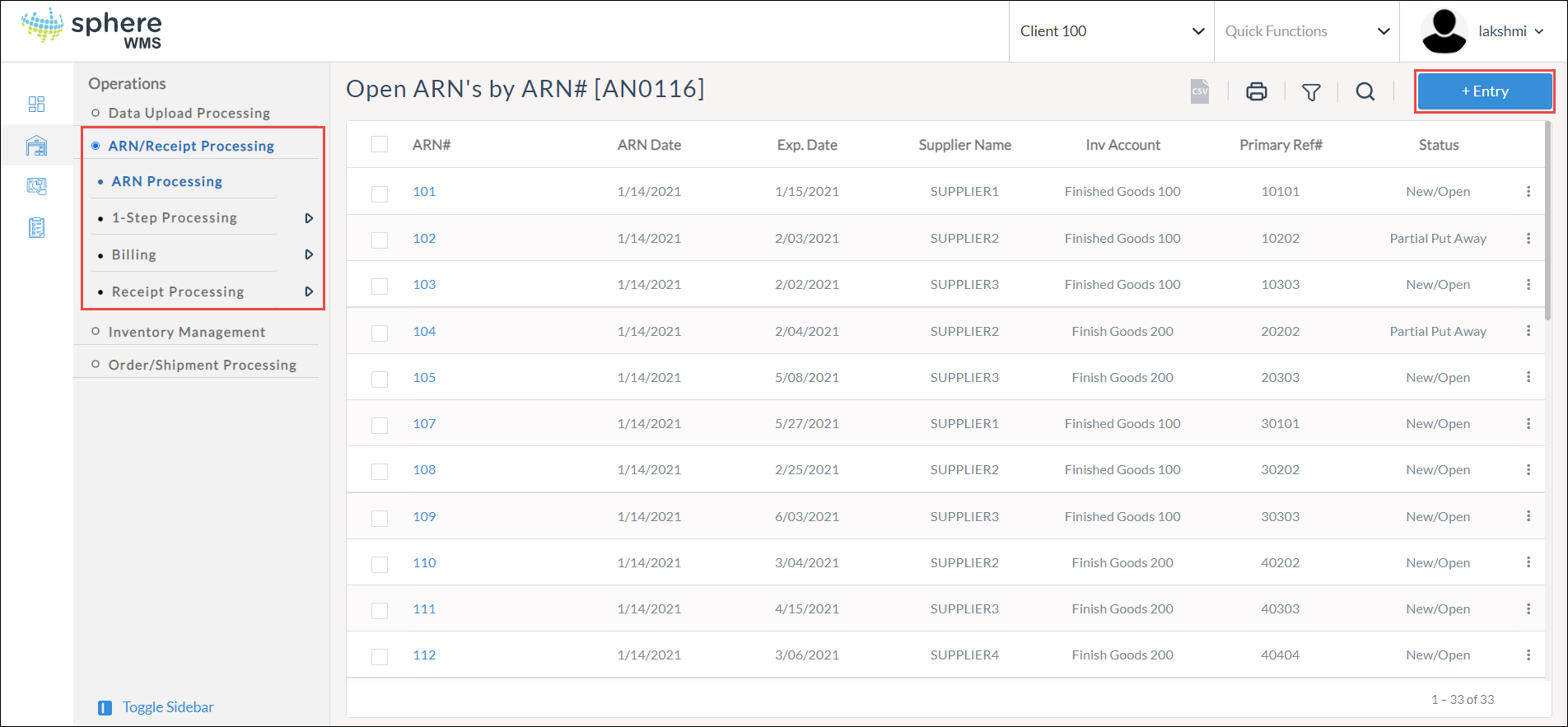Image resolution: width=1568 pixels, height=727 pixels.
Task: Click the Toggle Sidebar icon
Action: tap(105, 708)
